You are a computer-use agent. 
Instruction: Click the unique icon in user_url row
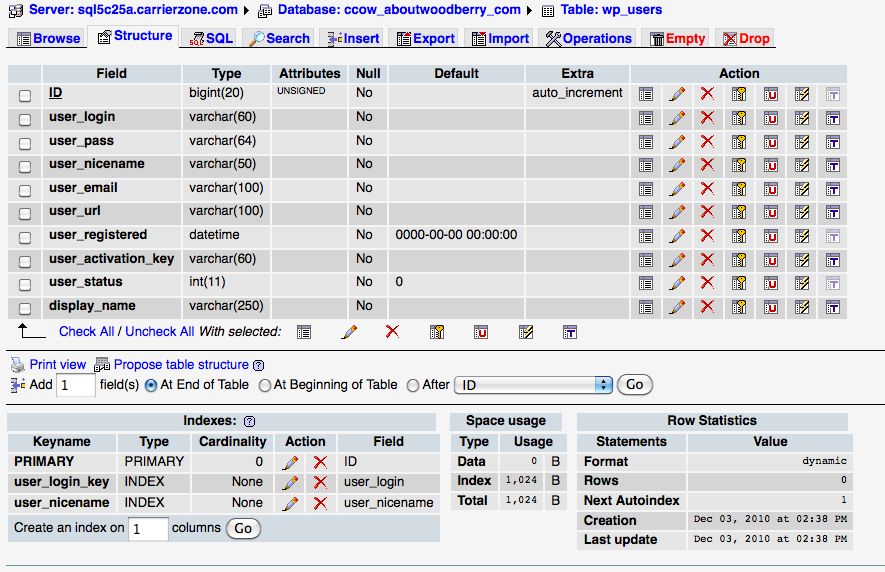point(771,212)
